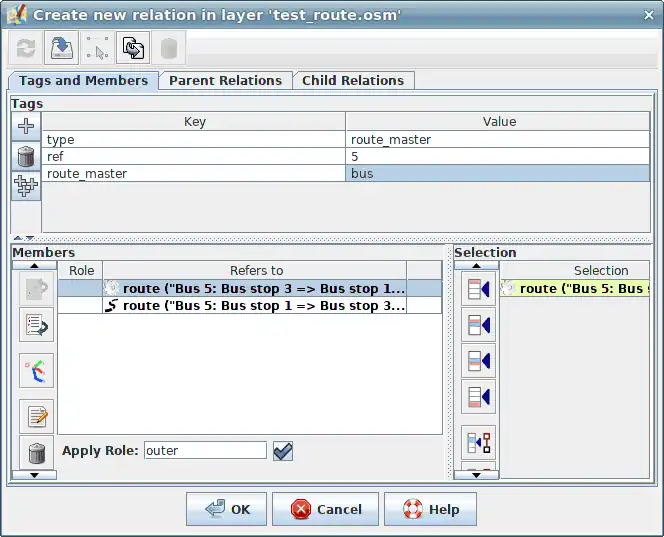This screenshot has height=537, width=664.
Task: Apply the role with checkmark button
Action: point(283,451)
